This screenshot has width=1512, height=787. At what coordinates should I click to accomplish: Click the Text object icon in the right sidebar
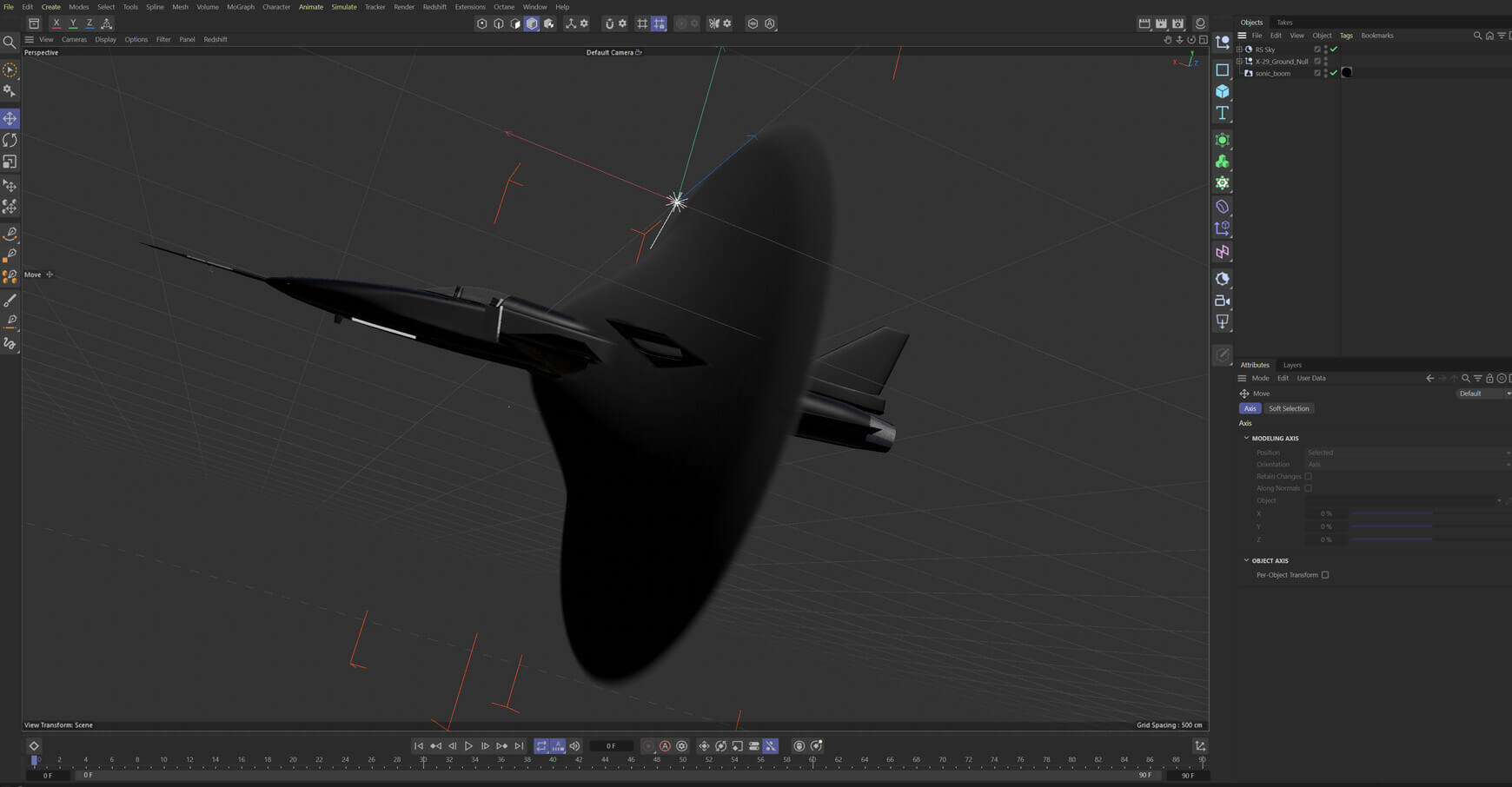point(1222,113)
